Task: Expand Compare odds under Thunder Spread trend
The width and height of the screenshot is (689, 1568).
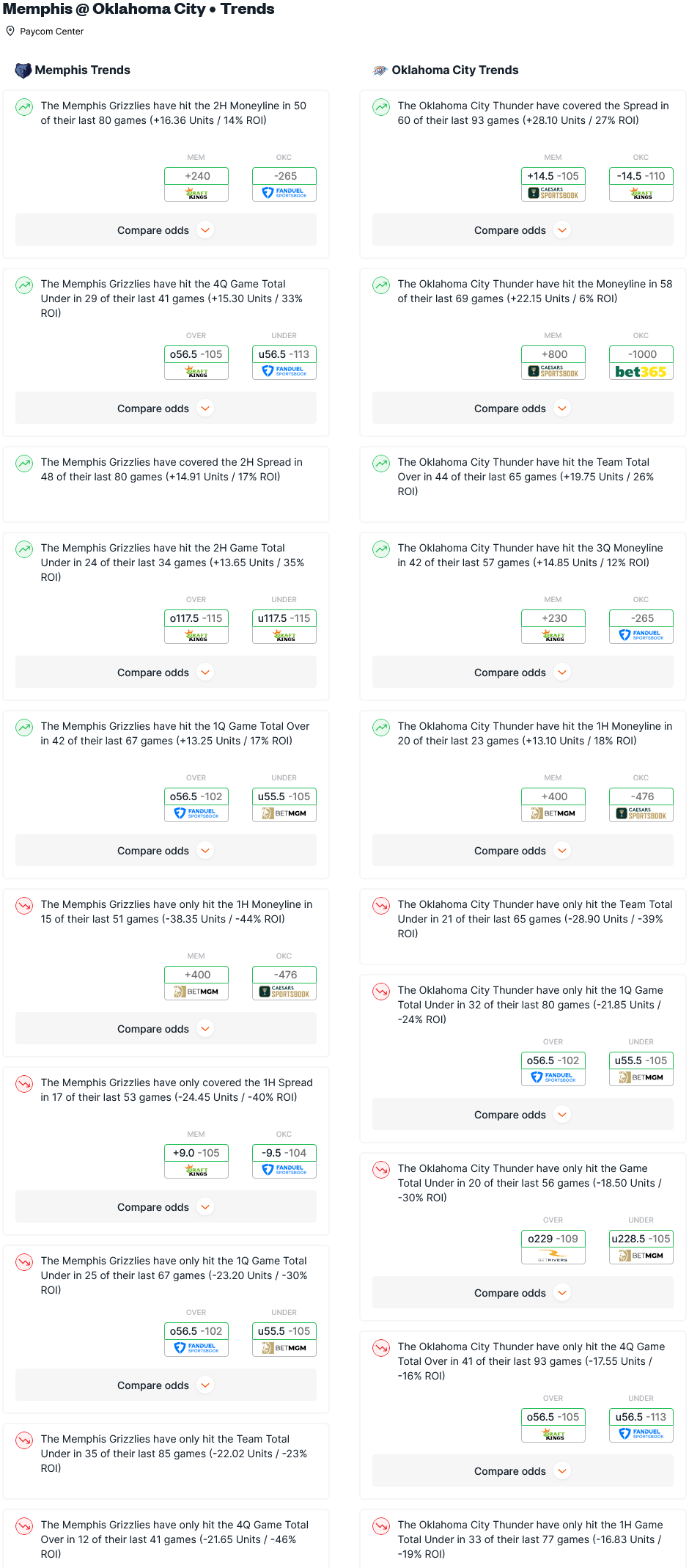Action: point(523,230)
